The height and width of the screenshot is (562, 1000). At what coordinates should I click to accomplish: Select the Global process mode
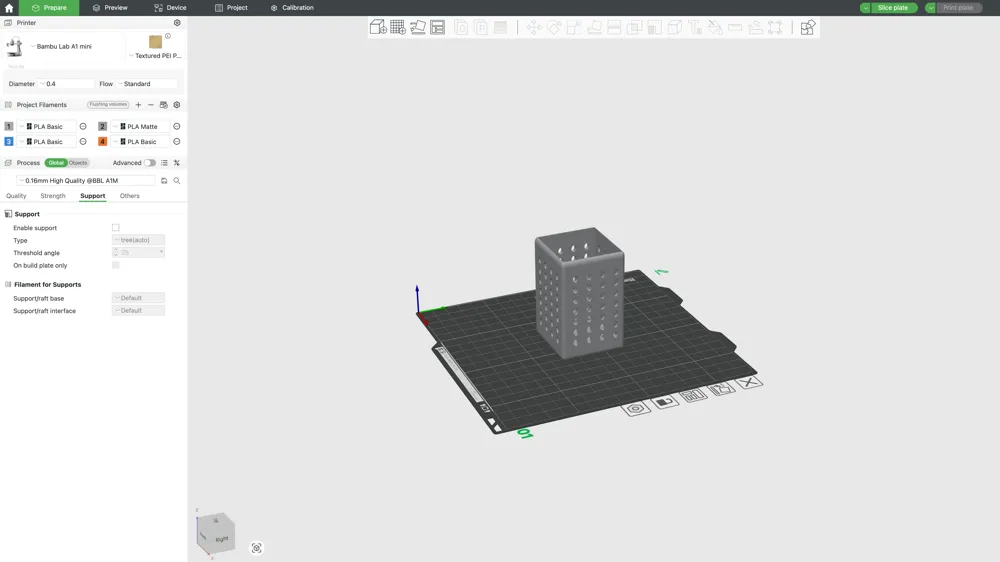click(56, 163)
